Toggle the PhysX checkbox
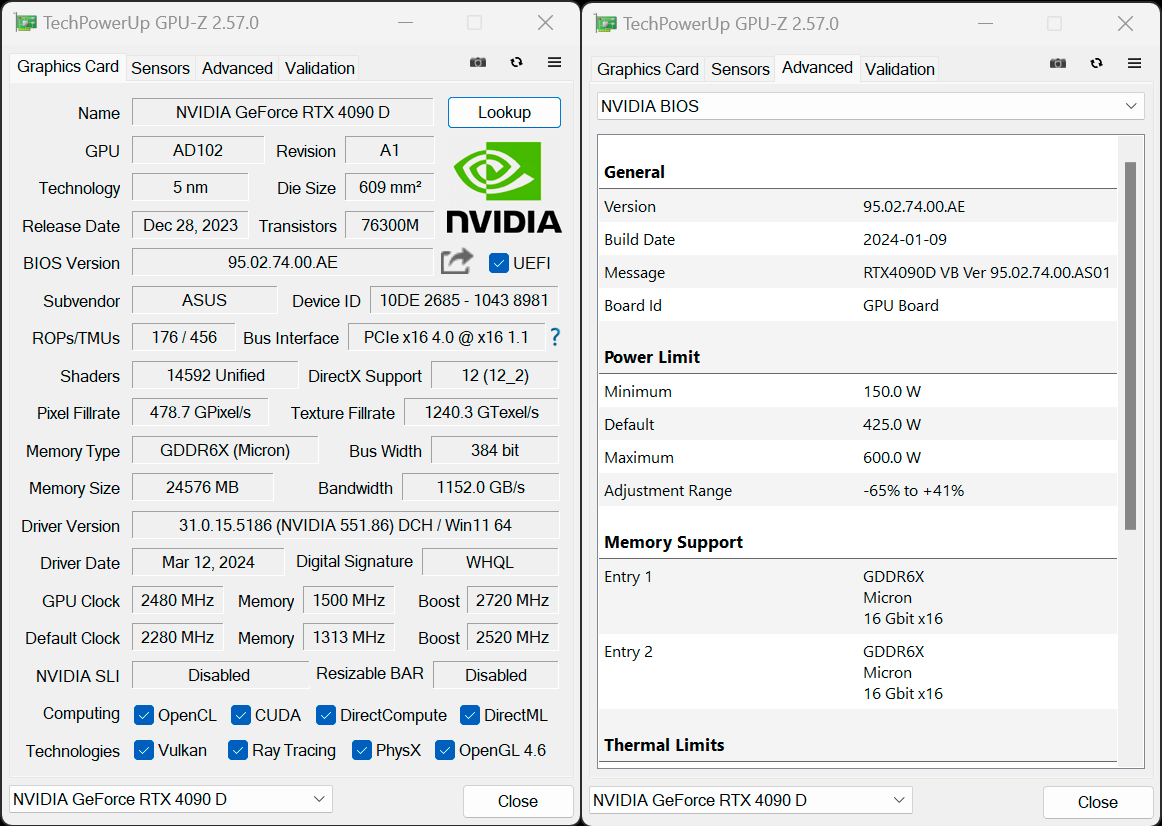Viewport: 1162px width, 826px height. tap(362, 750)
